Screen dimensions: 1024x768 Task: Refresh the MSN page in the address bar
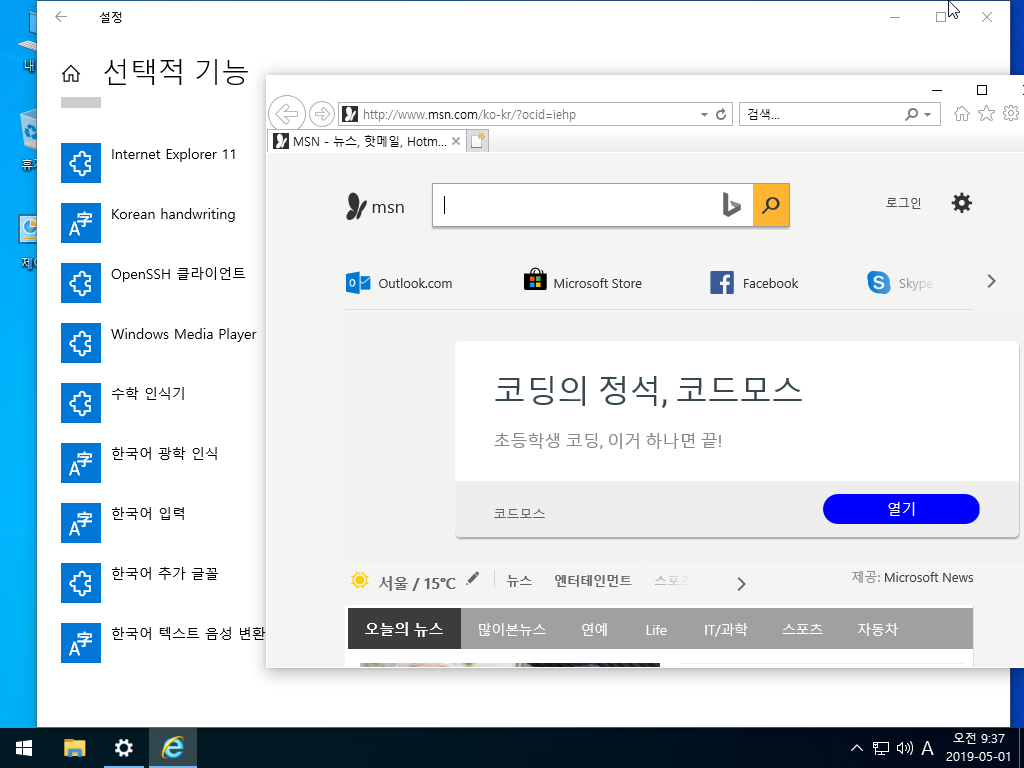coord(721,114)
